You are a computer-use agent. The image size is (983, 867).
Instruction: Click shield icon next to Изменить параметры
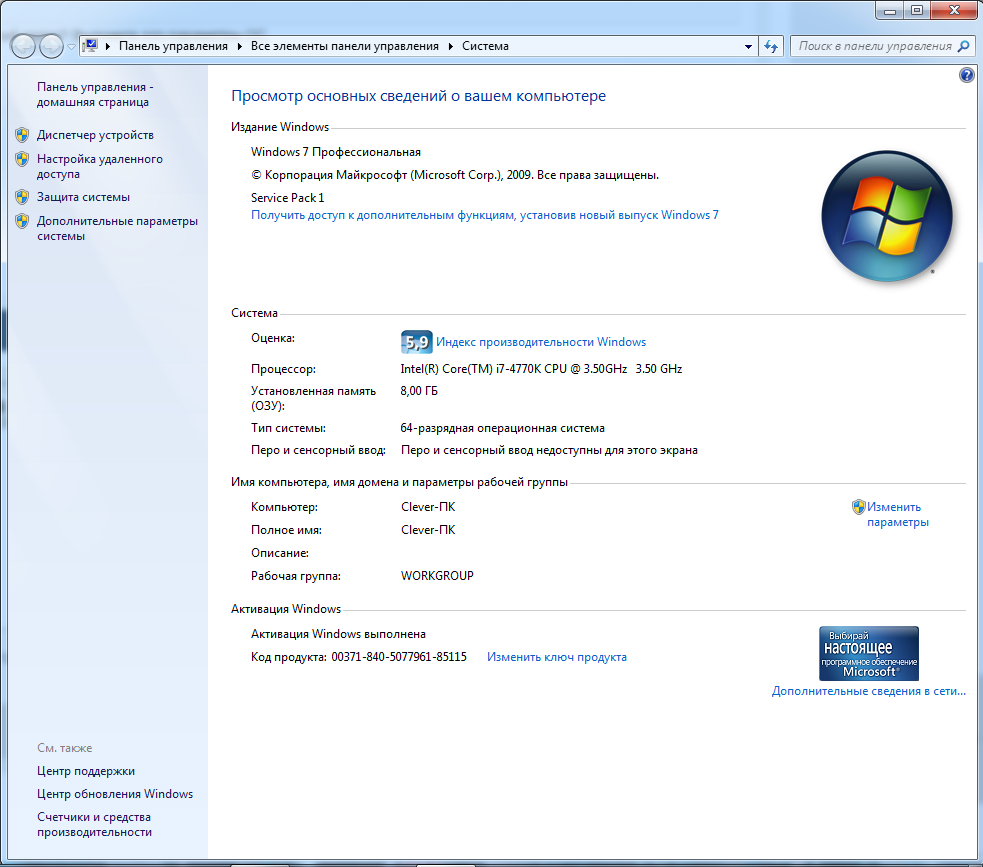tap(858, 507)
